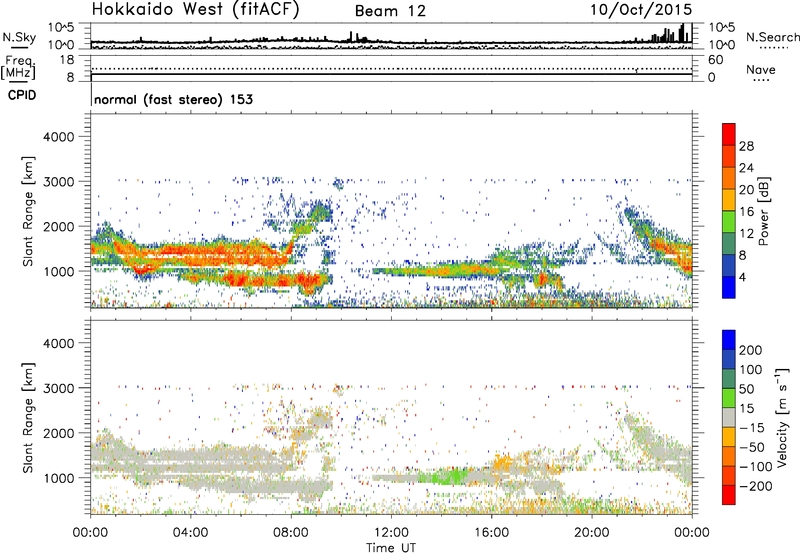Click the 'Slant Range [km]' label of velocity panel
This screenshot has width=800, height=554.
tap(28, 418)
